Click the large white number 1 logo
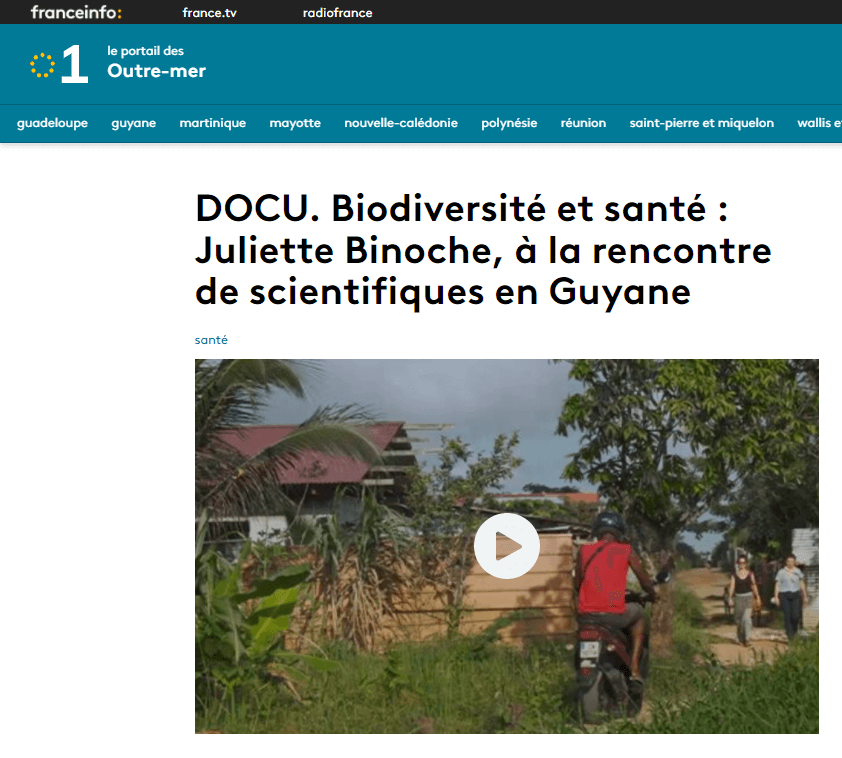This screenshot has width=842, height=758. click(74, 64)
